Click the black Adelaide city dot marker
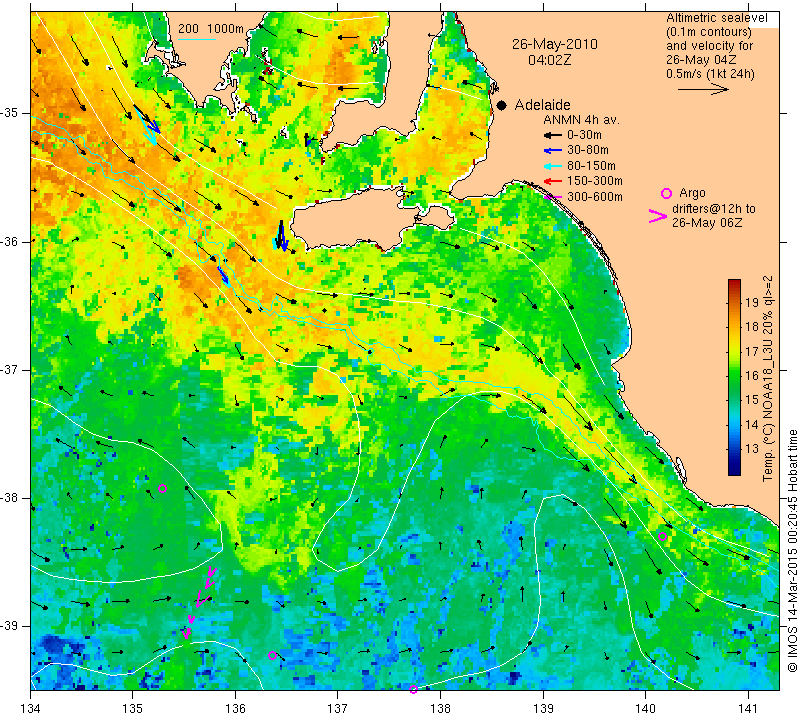800x720 pixels. [502, 105]
